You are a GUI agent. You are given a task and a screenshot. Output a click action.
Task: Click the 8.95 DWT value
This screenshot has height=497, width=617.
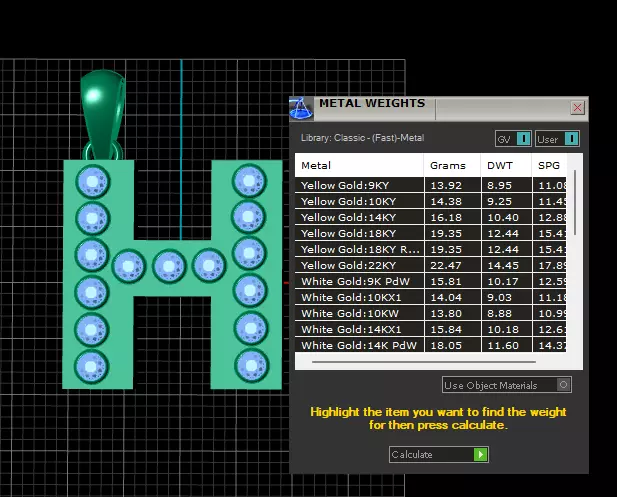coord(499,185)
